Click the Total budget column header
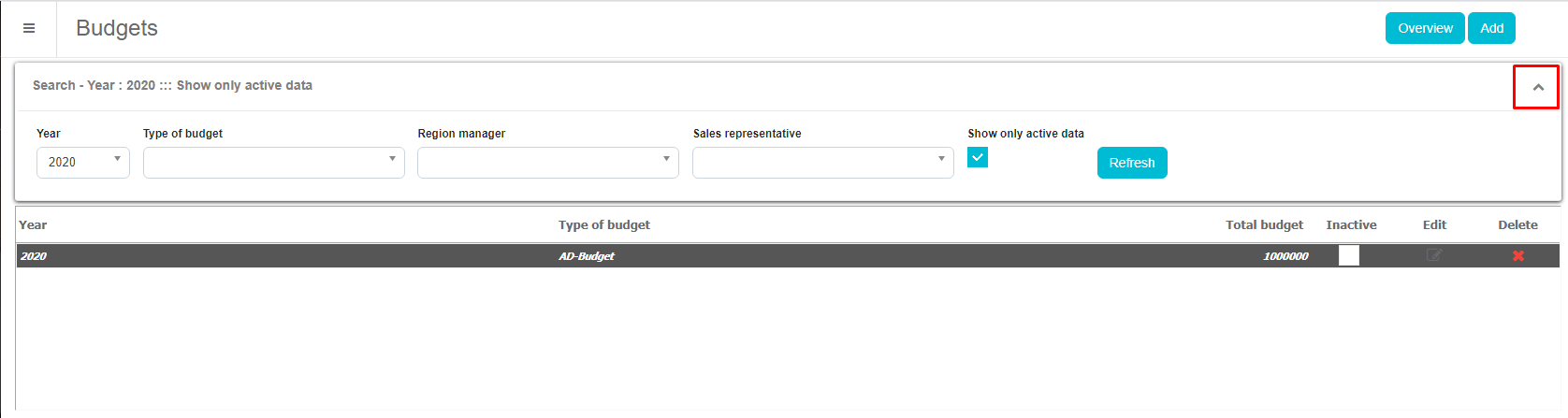The width and height of the screenshot is (1568, 418). pyautogui.click(x=1264, y=224)
